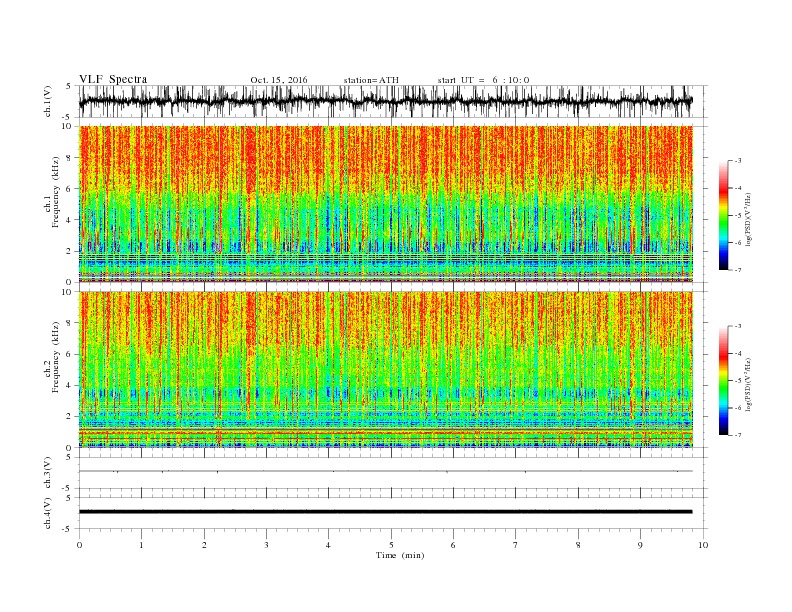Click the ch.2 color bar 'log(PSD)(V²/Hz)' label
Screen dimensions: 792x612
[748, 384]
